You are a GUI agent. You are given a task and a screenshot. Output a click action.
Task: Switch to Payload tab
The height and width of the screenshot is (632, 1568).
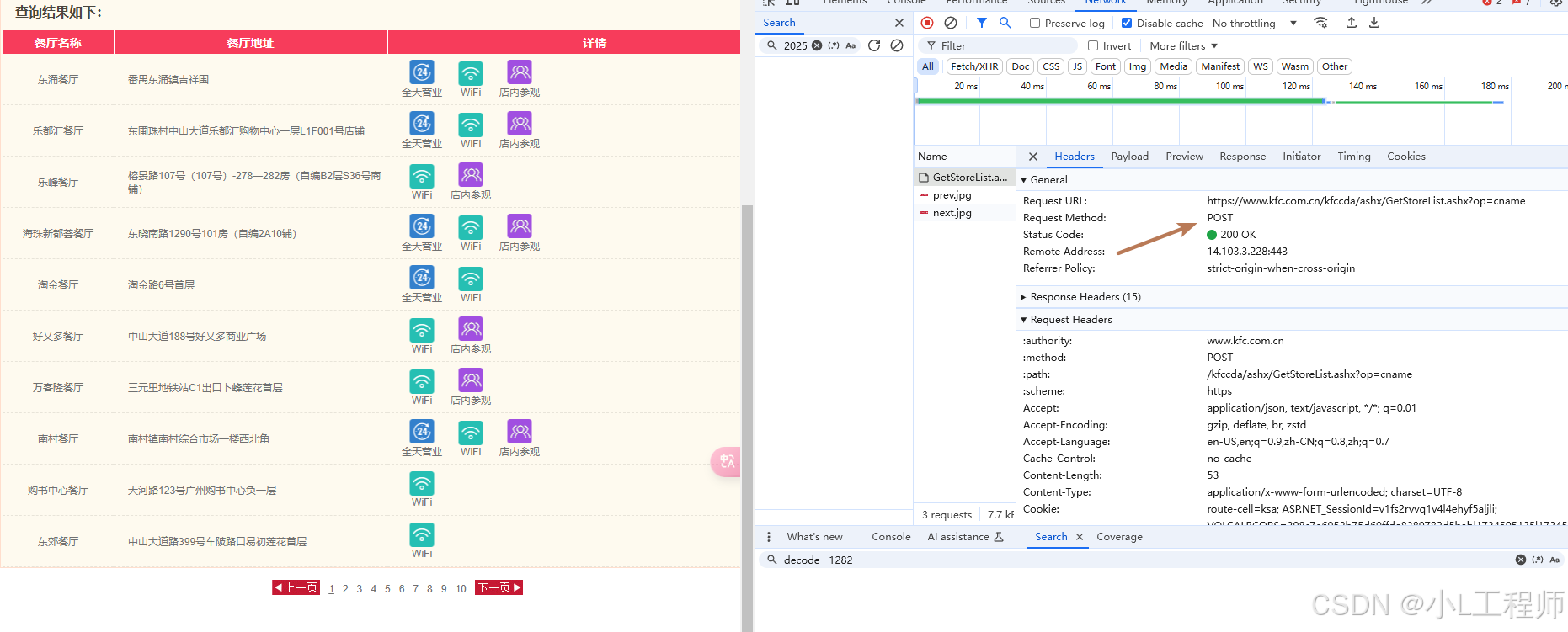(x=1129, y=157)
